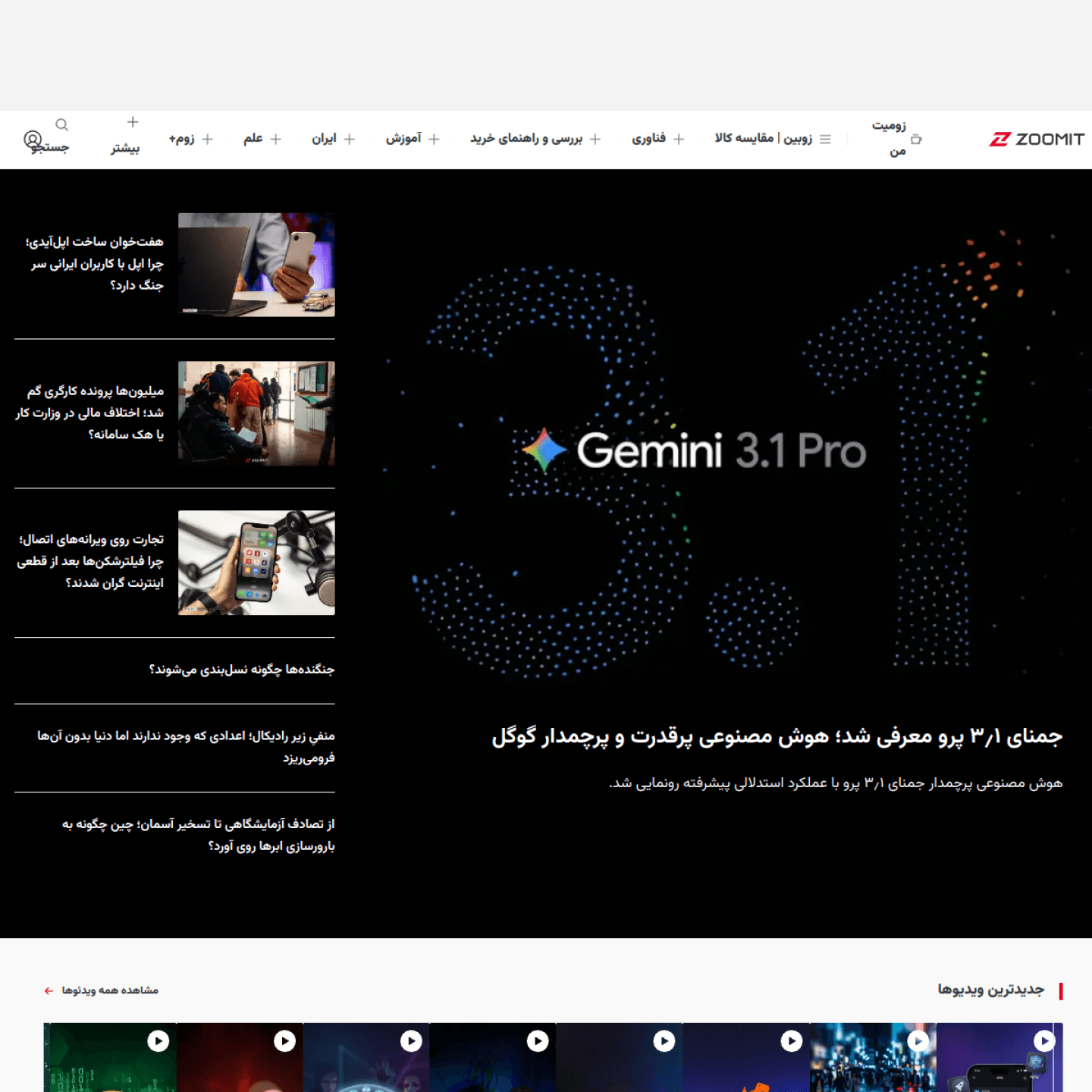Select the ایران menu item
Viewport: 1092px width, 1092px height.
pyautogui.click(x=325, y=139)
